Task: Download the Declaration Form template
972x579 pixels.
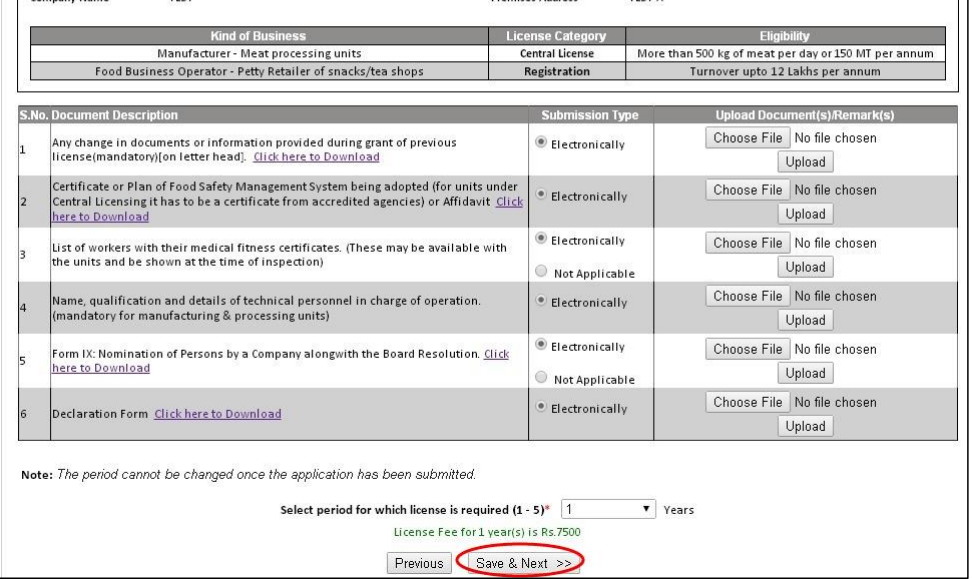Action: tap(217, 414)
